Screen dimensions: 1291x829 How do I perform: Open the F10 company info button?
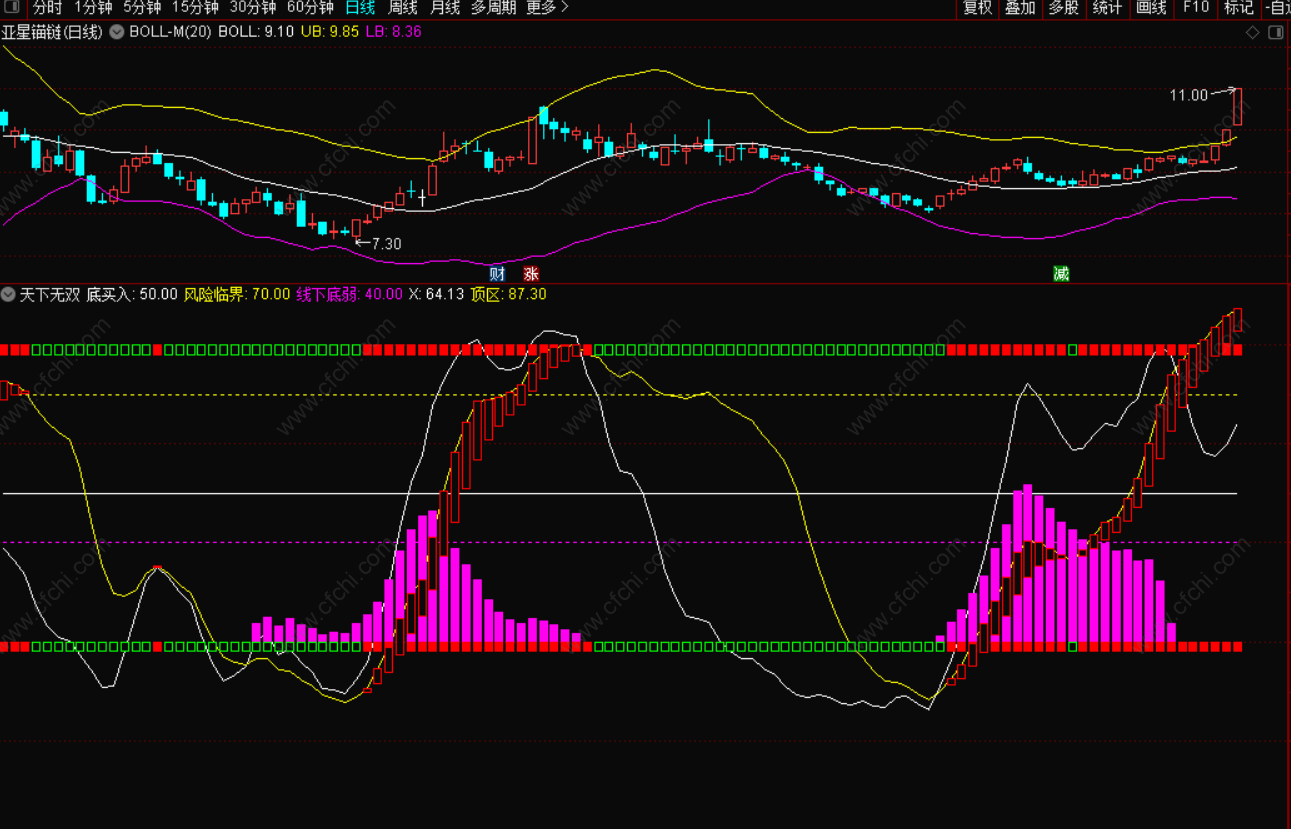(1195, 8)
